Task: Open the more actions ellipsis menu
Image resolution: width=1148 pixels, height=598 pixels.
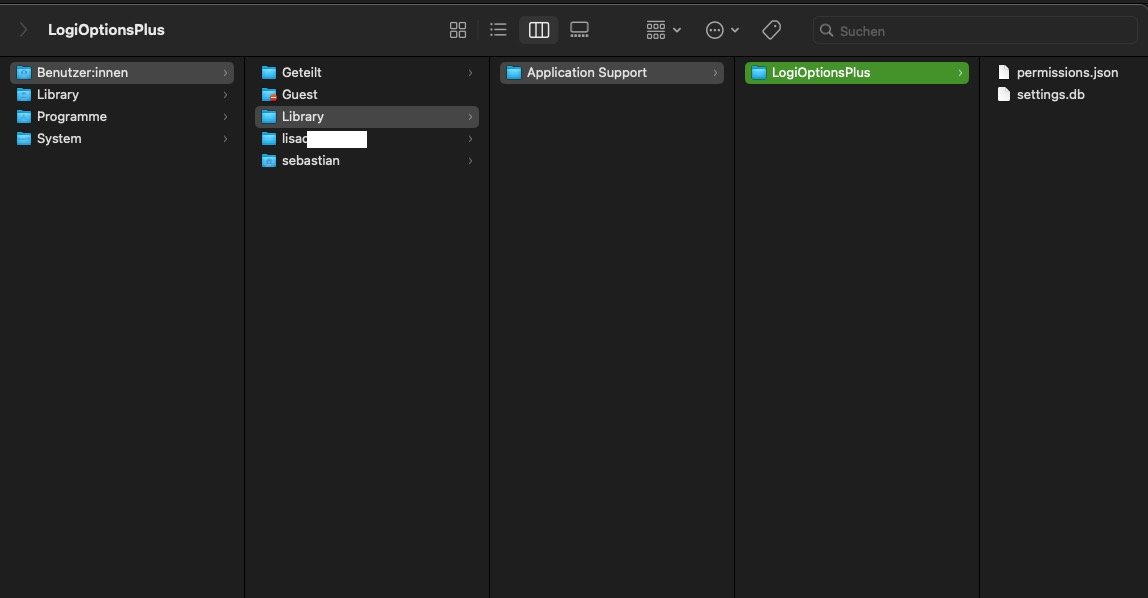Action: pyautogui.click(x=722, y=30)
